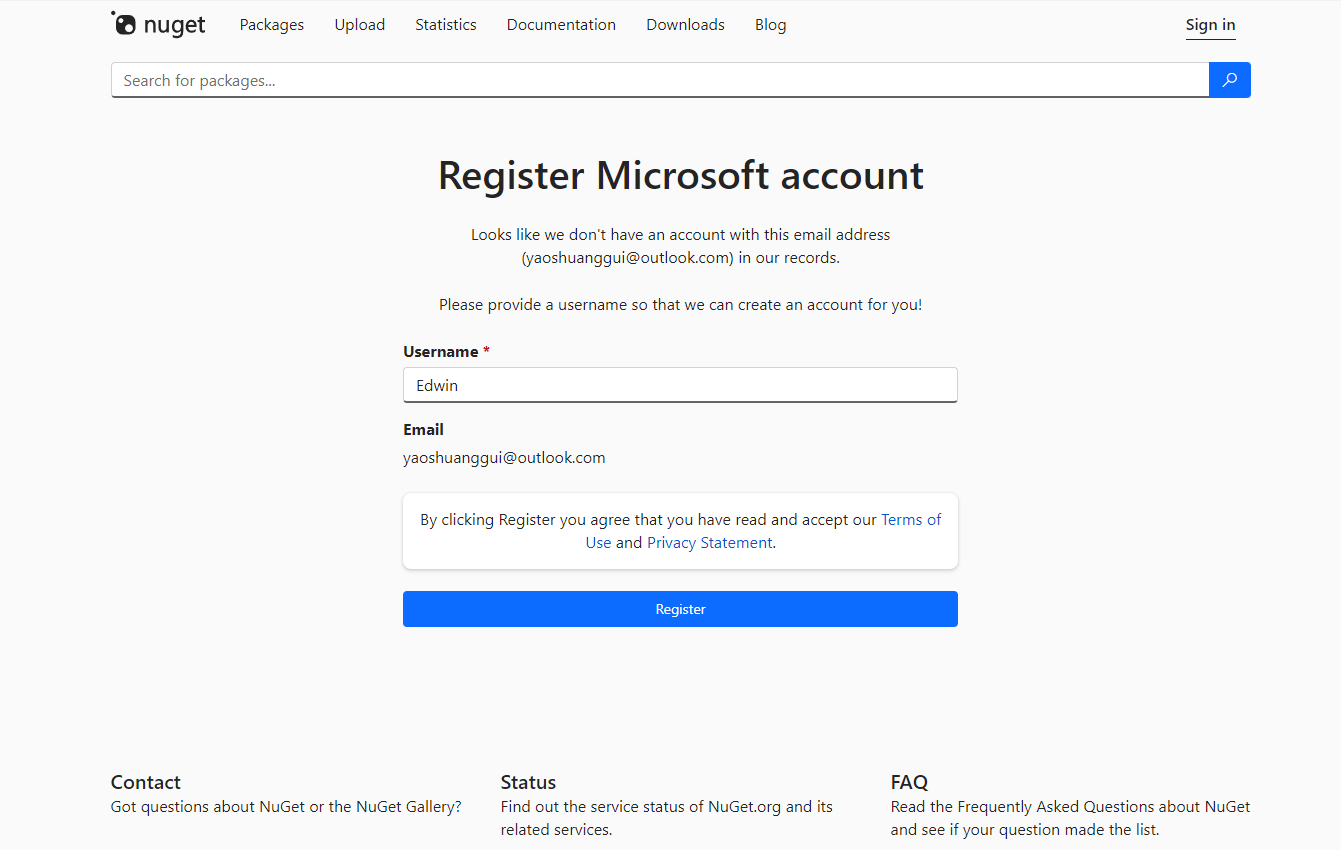The width and height of the screenshot is (1341, 850).
Task: Click the email address below the Email label
Action: pos(504,458)
